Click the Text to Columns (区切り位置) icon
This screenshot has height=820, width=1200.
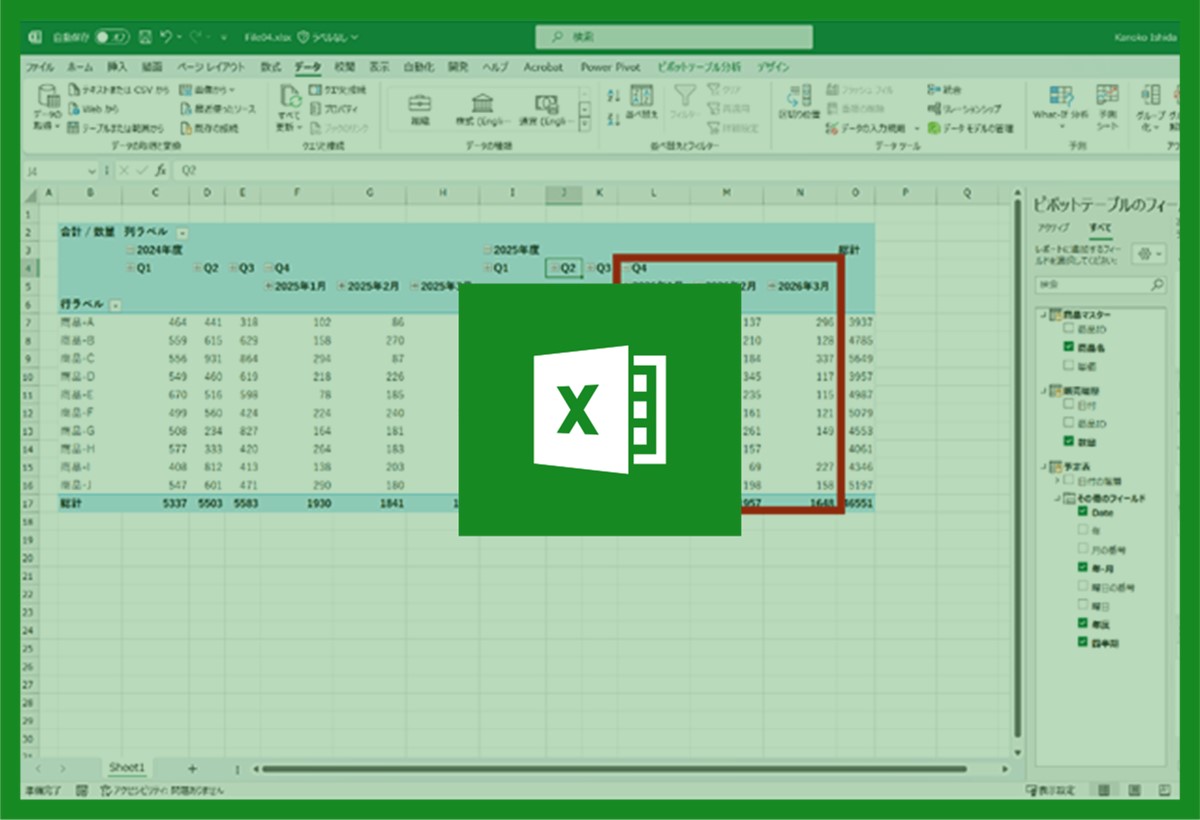click(798, 99)
